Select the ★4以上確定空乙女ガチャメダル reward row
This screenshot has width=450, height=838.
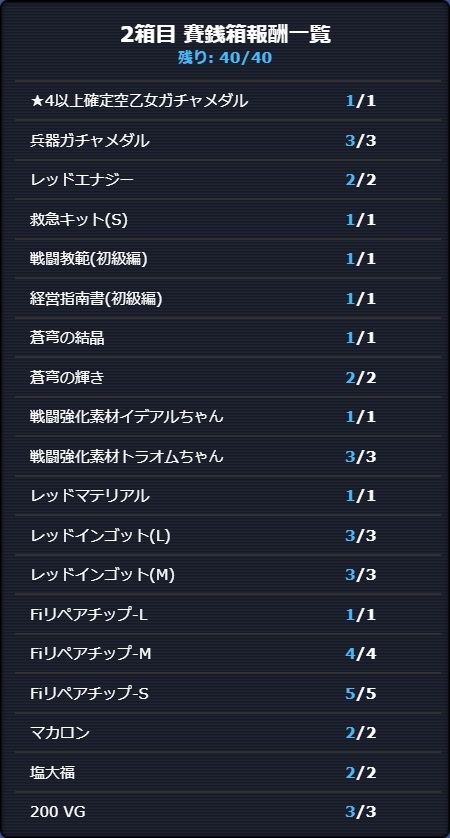click(x=228, y=100)
